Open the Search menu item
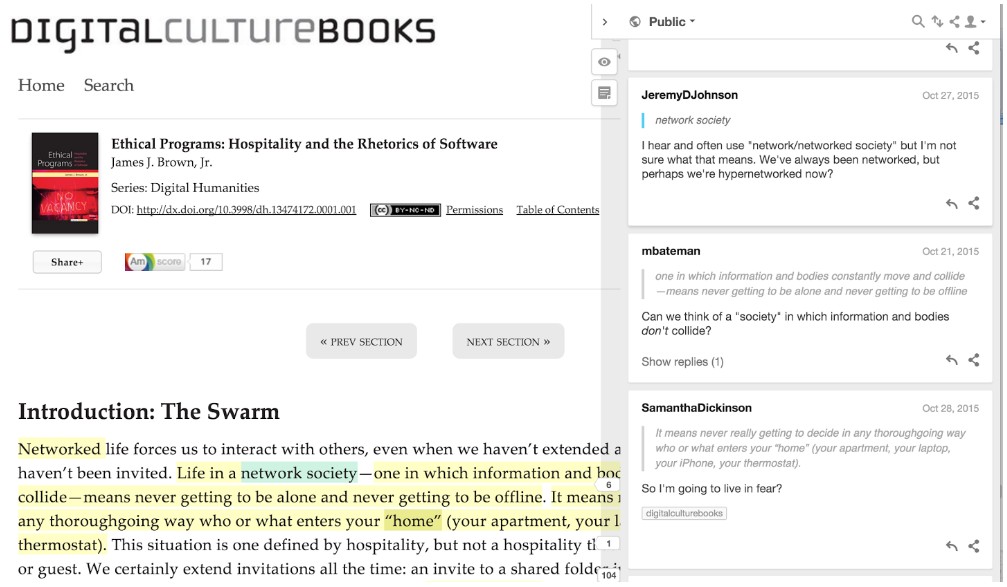The height and width of the screenshot is (587, 1007). pos(109,85)
